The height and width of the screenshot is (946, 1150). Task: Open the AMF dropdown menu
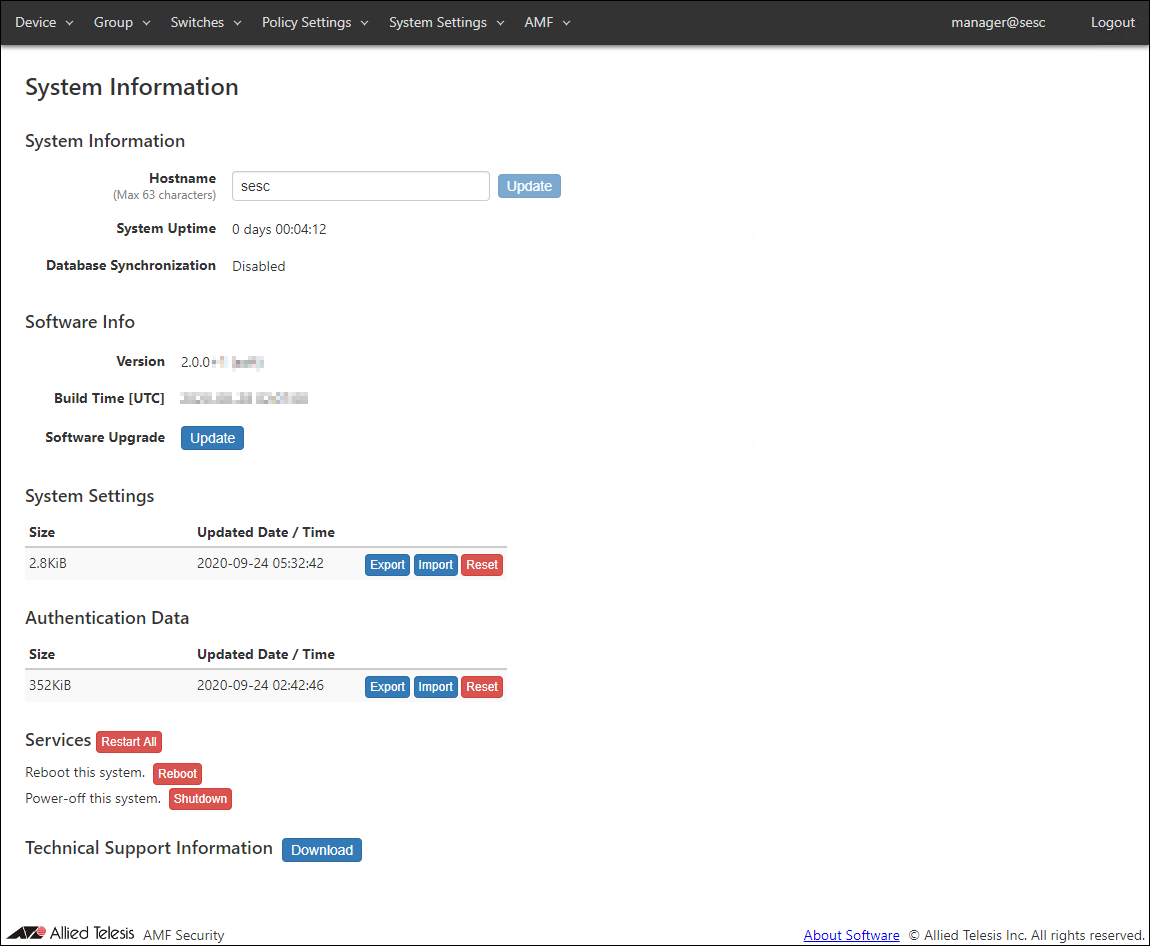click(547, 22)
